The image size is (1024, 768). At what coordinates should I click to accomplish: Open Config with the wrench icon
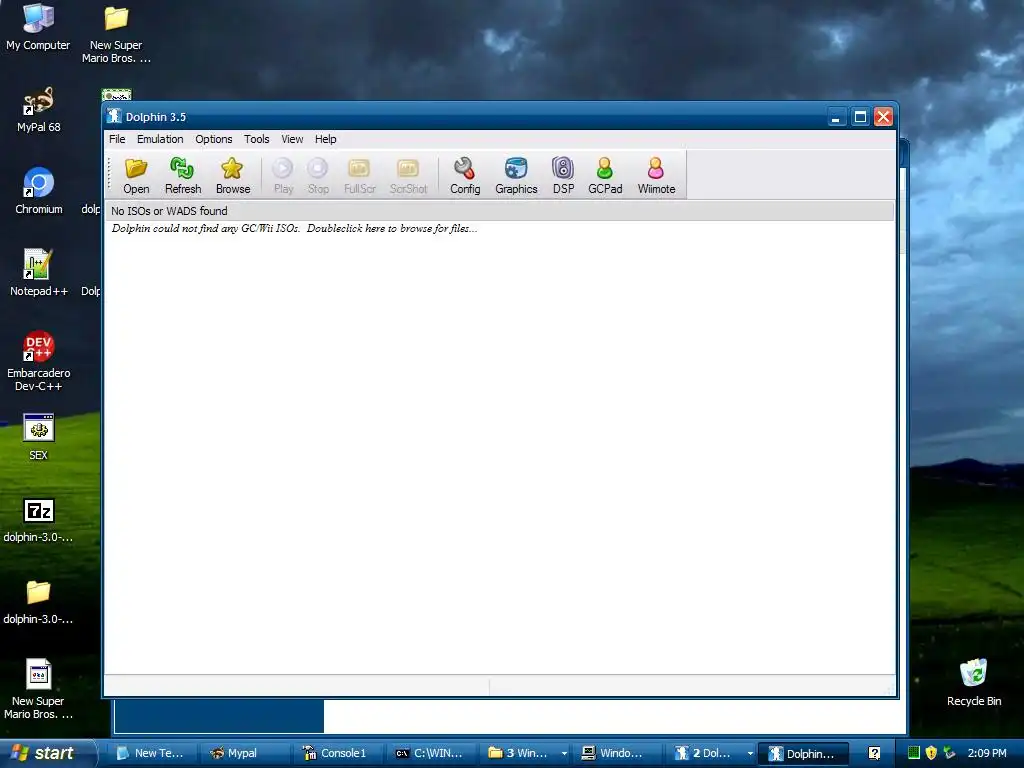(x=465, y=175)
